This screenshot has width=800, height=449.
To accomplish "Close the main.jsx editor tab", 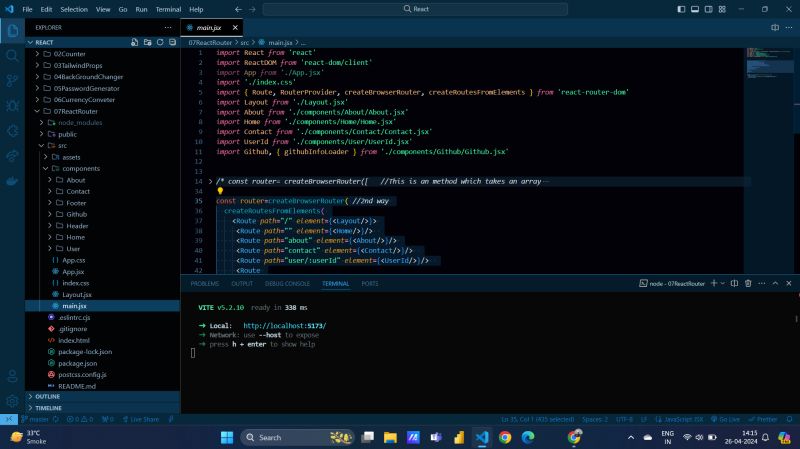I will point(235,28).
